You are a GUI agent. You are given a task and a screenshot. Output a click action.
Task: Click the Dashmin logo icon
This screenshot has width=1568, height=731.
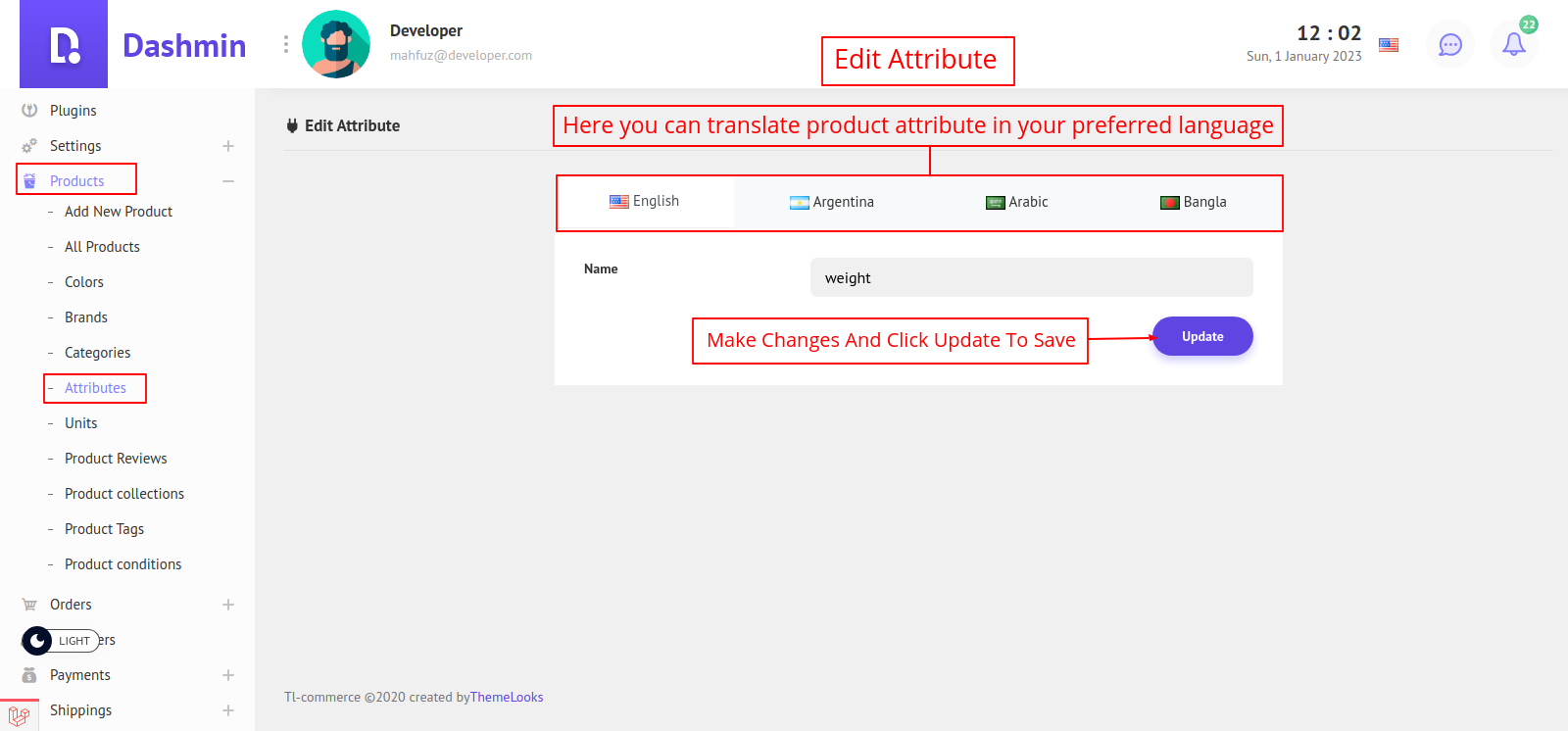(x=64, y=45)
